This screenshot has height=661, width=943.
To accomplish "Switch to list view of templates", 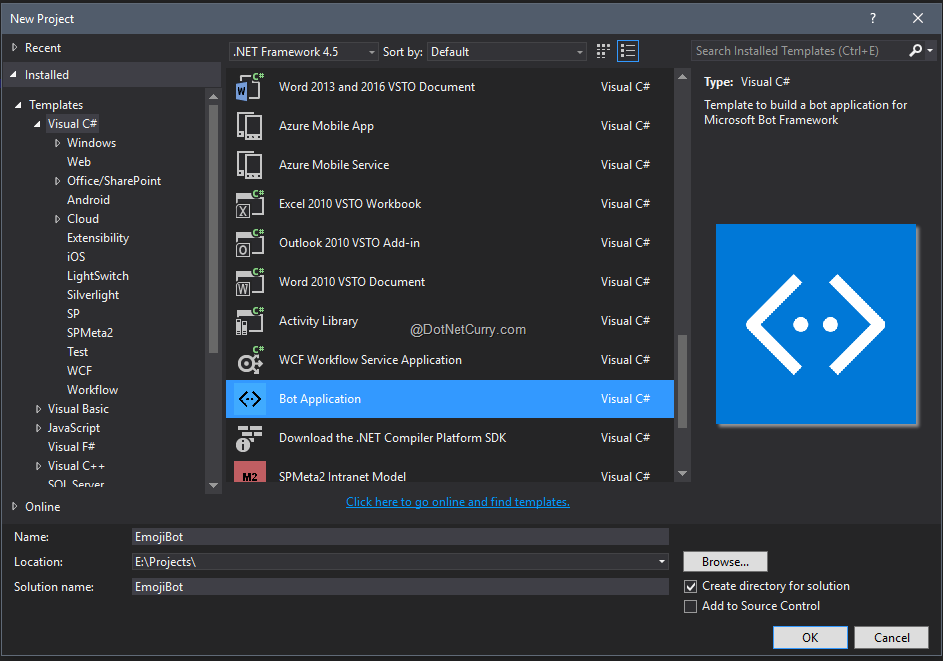I will 628,51.
